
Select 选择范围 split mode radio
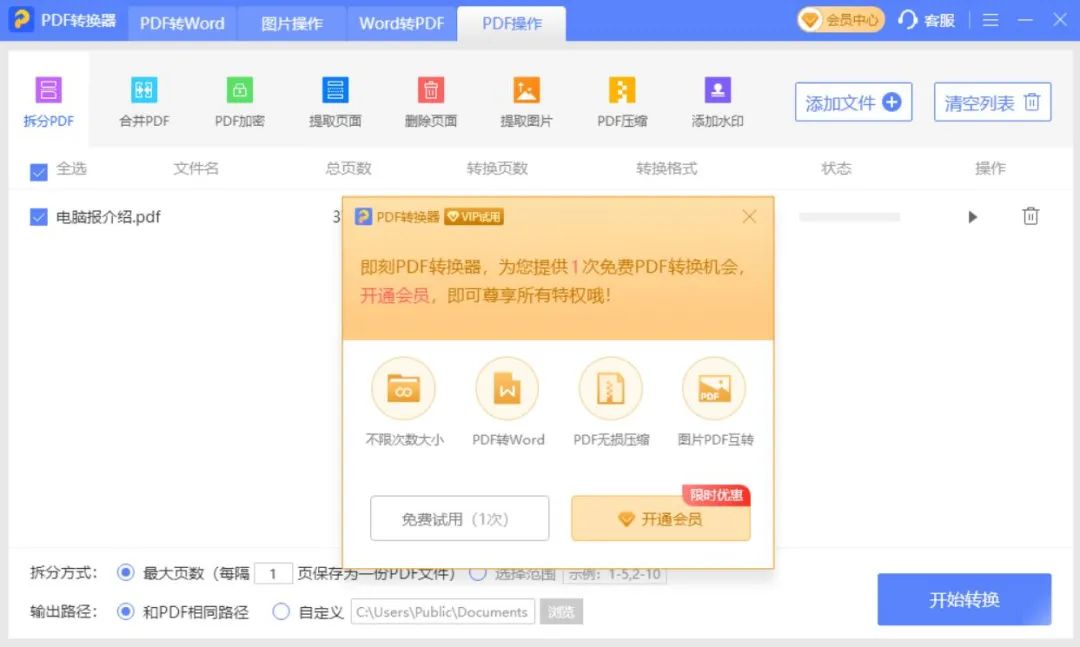tap(478, 574)
